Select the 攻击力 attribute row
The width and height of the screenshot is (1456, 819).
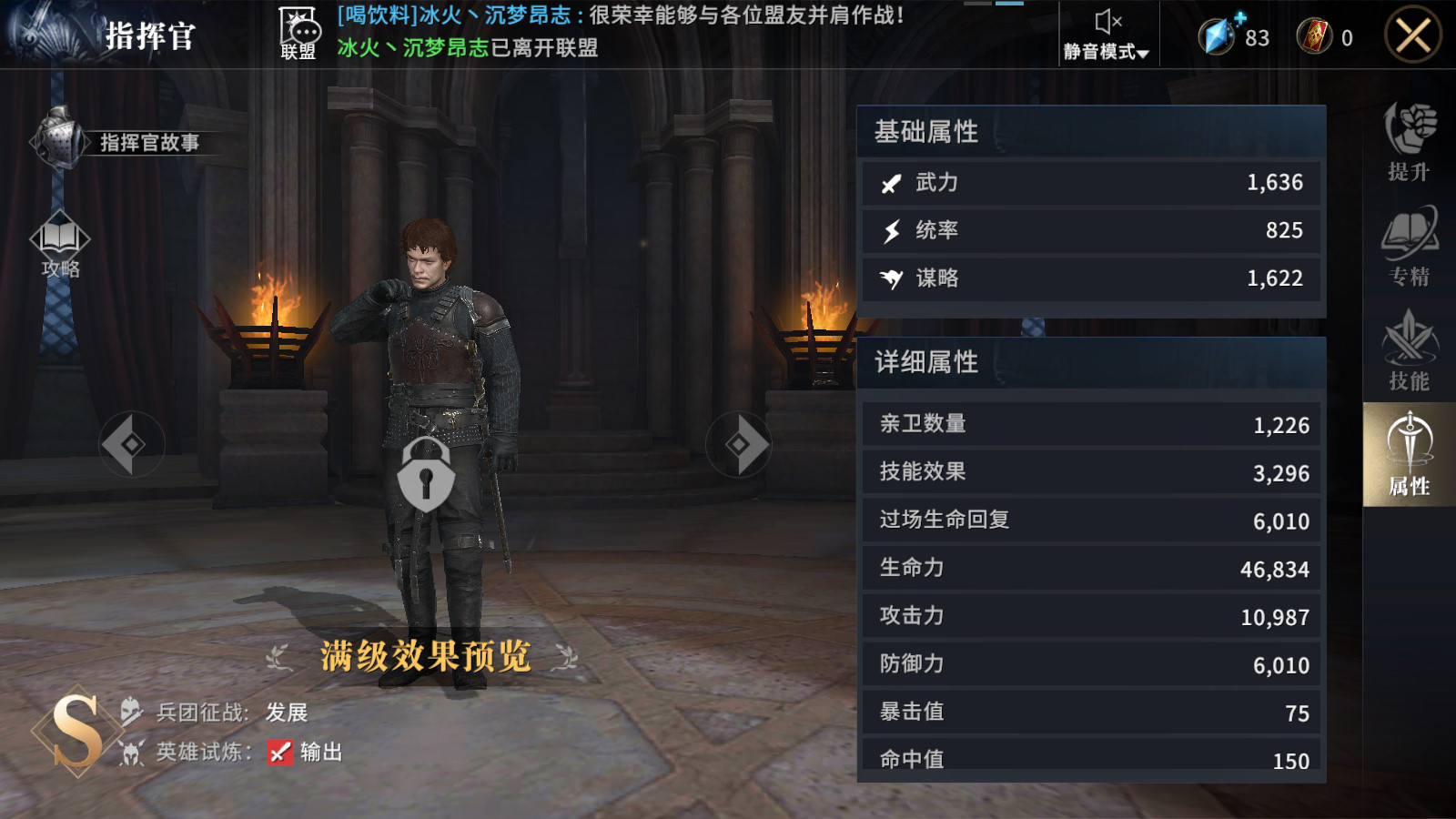1091,616
